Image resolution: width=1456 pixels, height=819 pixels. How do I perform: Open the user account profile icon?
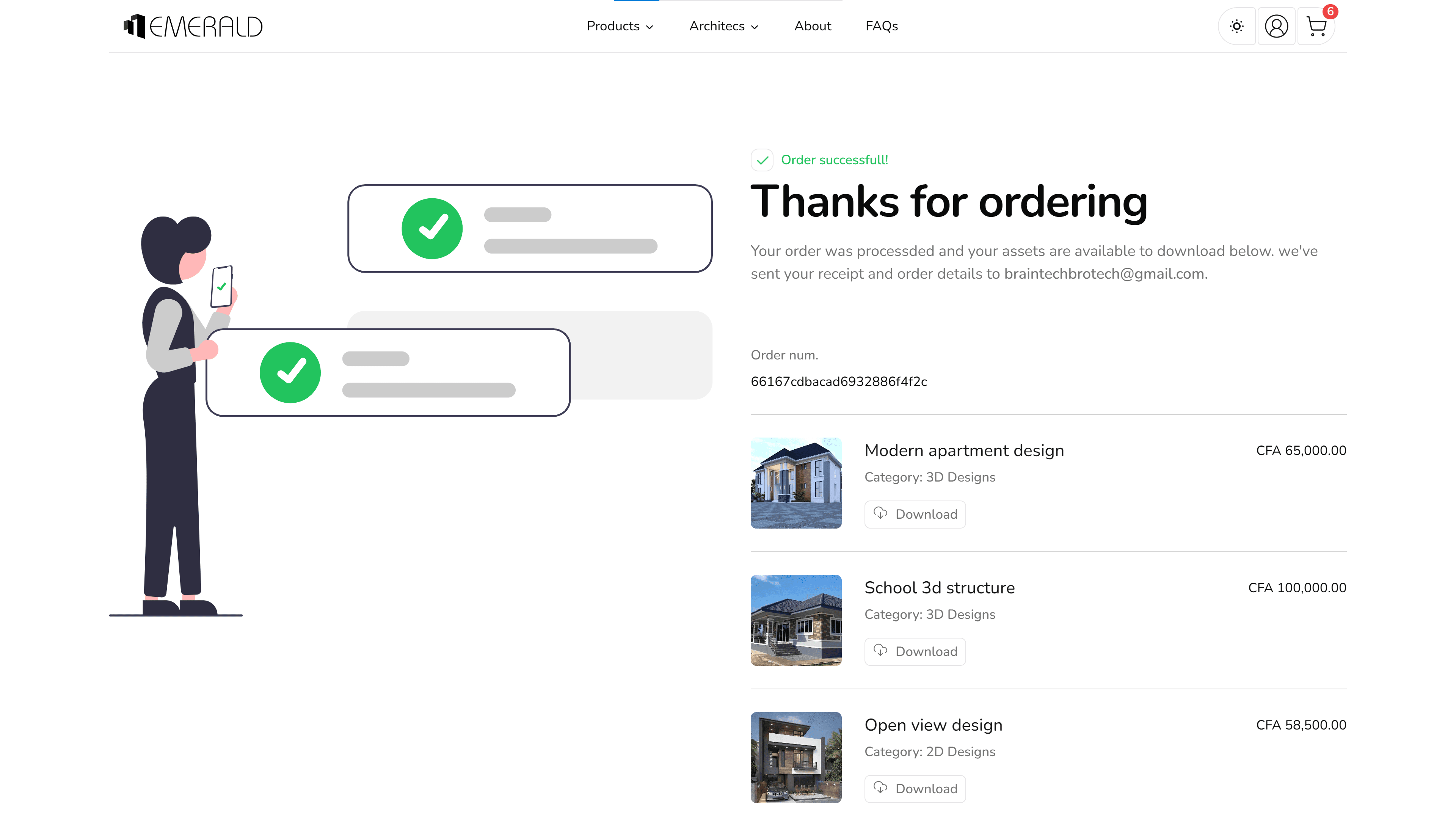1276,26
